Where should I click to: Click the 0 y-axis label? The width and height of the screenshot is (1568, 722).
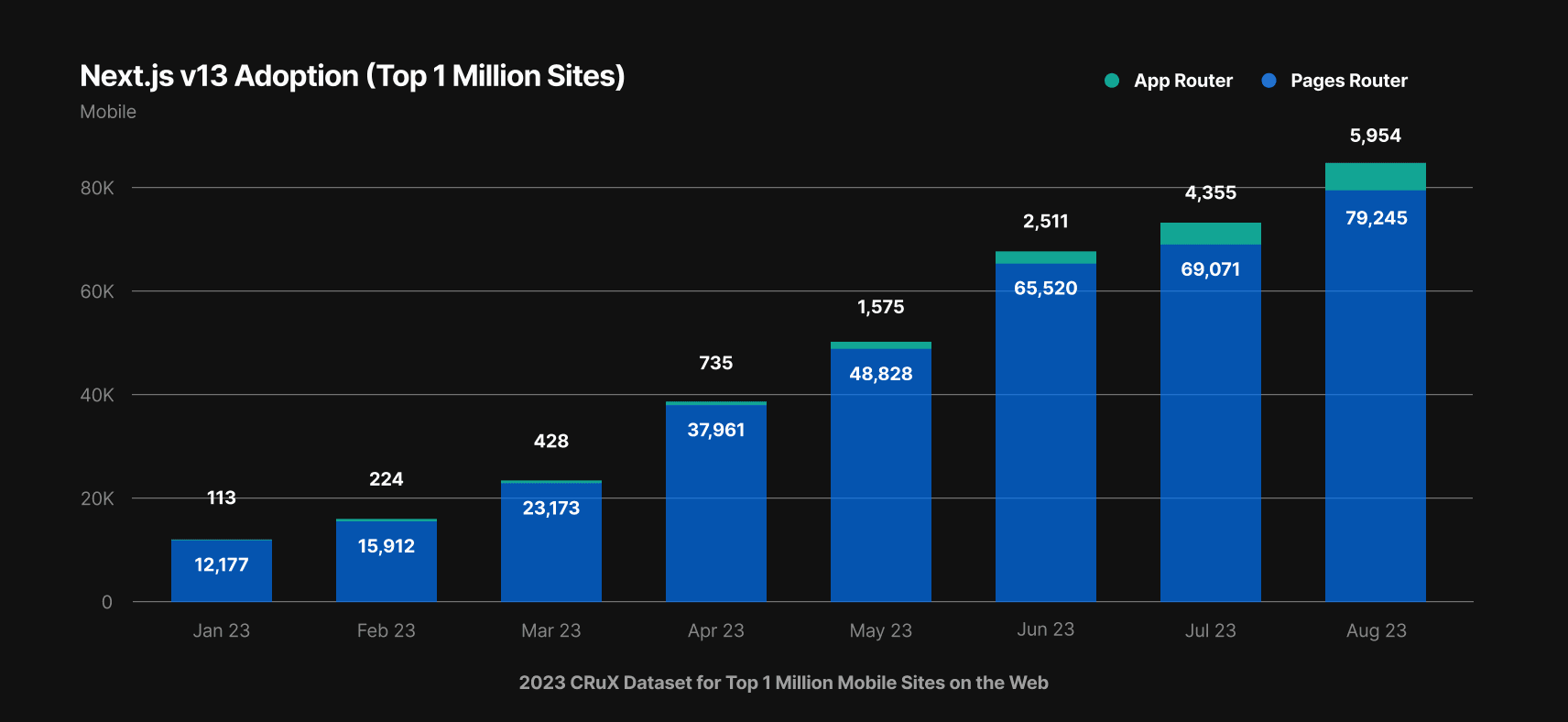(x=107, y=602)
